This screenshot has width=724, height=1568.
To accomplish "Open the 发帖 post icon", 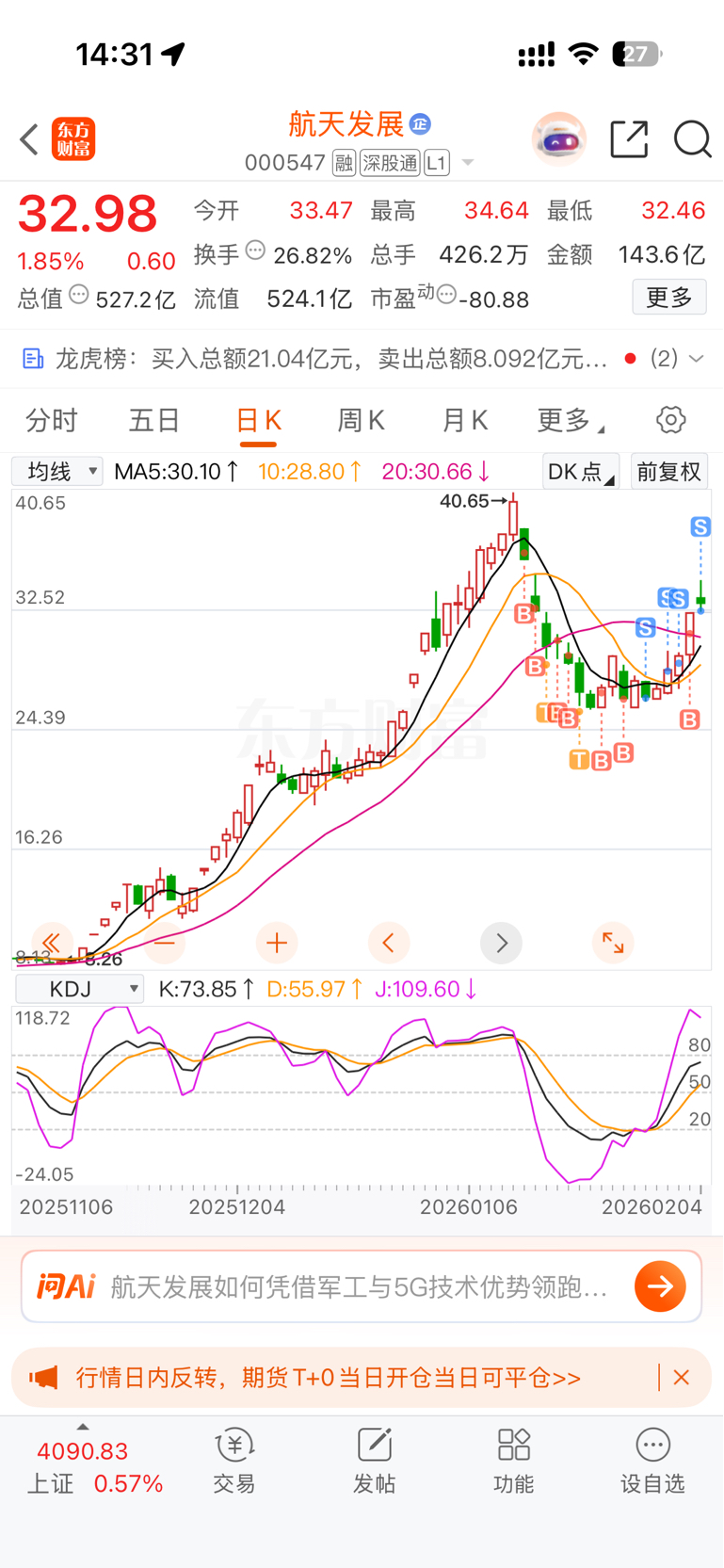I will coord(375,1461).
